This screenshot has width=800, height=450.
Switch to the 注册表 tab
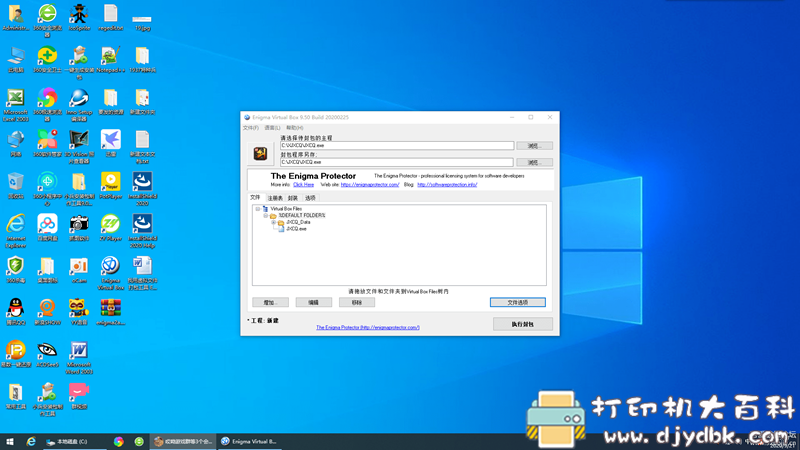(x=275, y=198)
